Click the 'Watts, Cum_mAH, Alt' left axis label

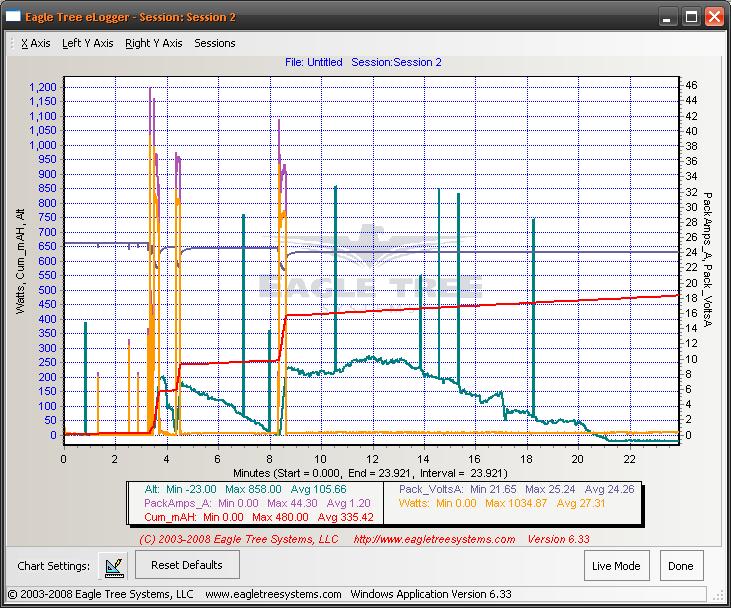coord(20,261)
